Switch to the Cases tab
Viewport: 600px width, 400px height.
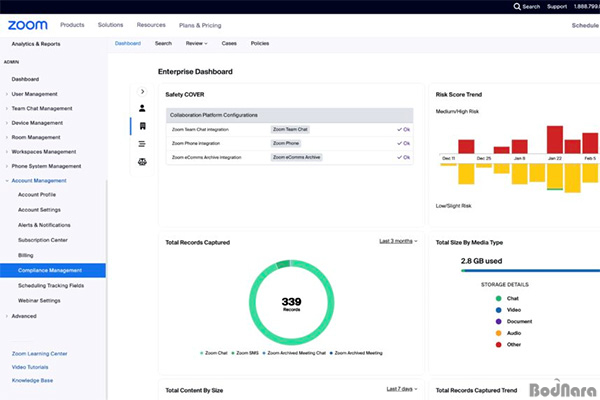[229, 43]
